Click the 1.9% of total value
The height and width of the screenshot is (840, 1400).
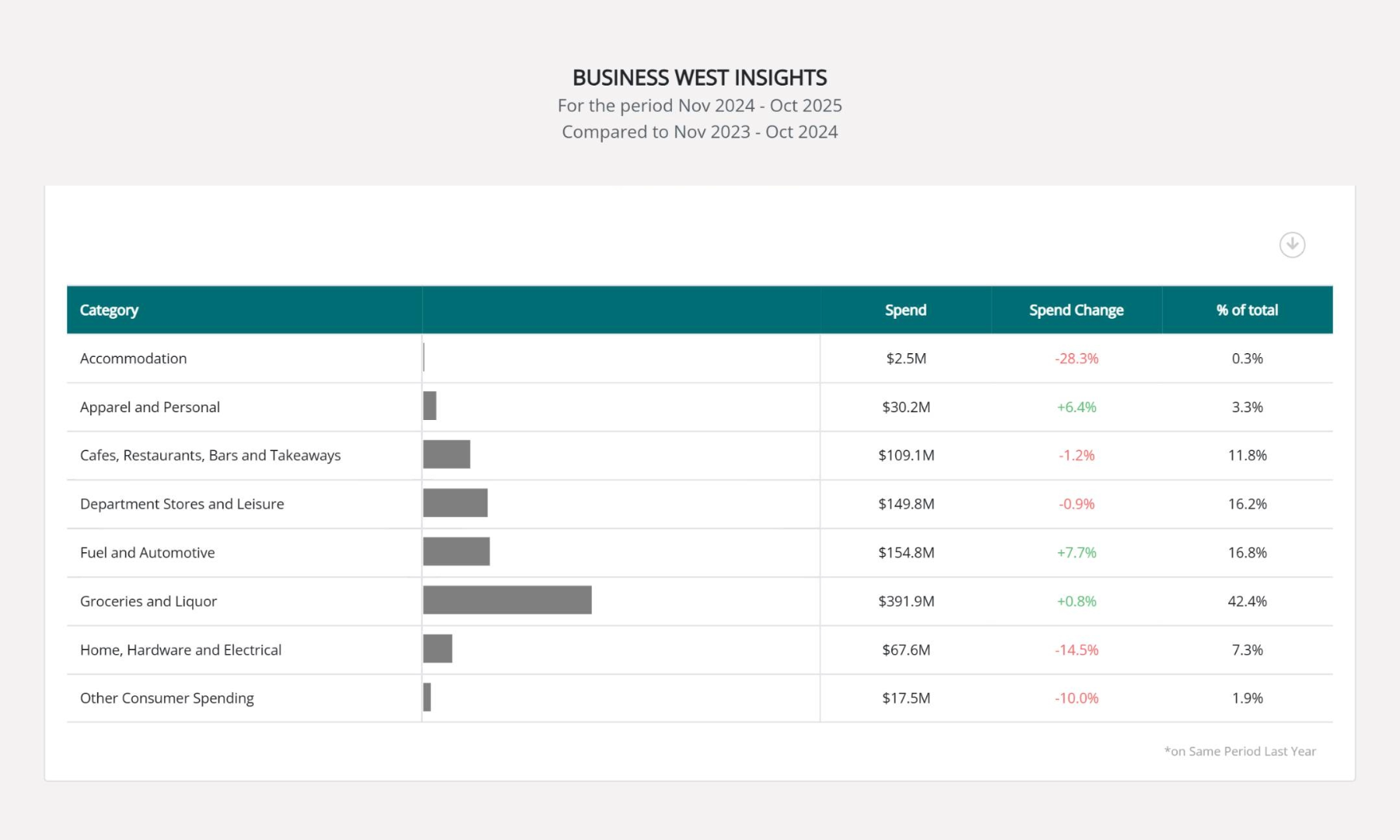1248,698
